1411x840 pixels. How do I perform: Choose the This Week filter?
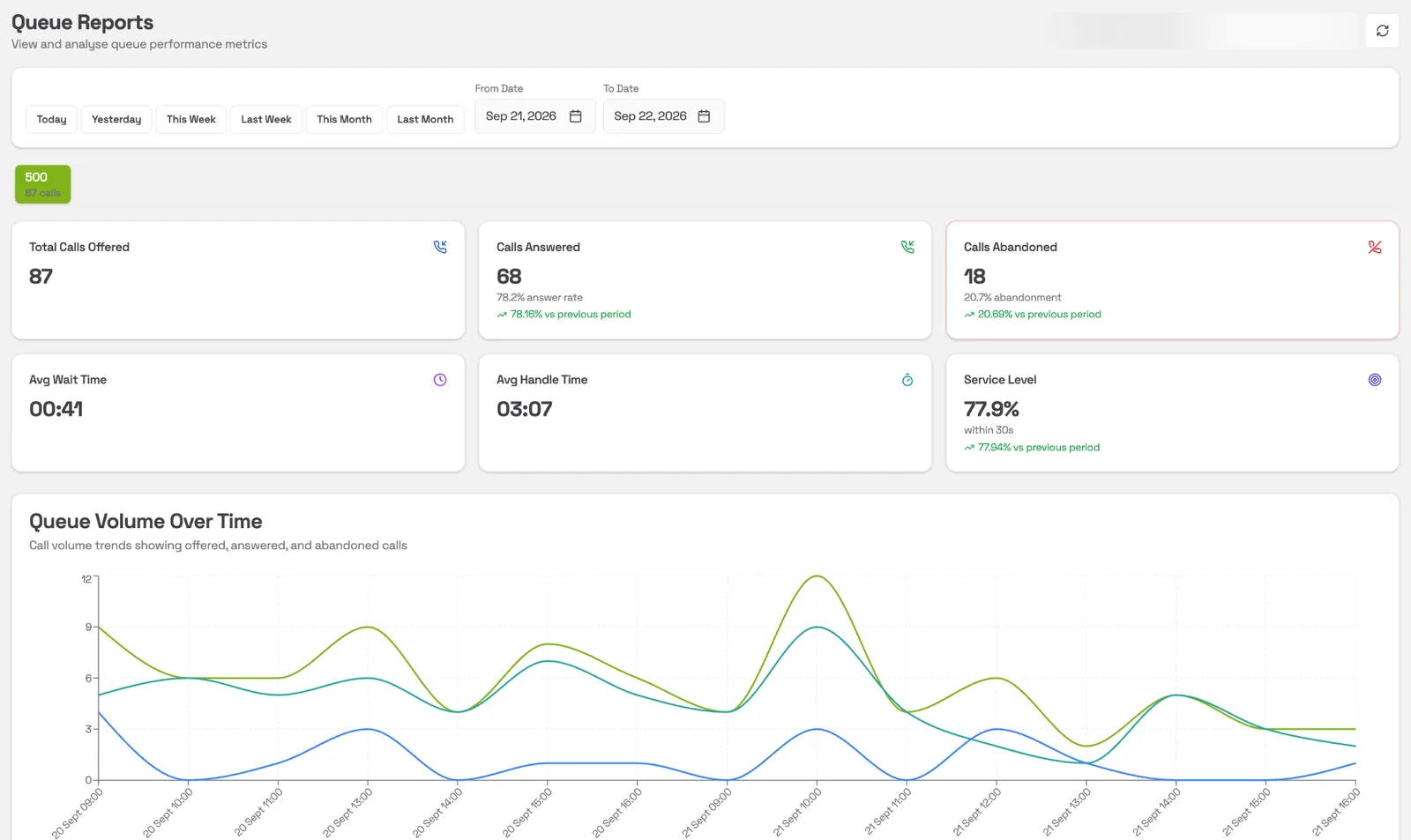(191, 119)
